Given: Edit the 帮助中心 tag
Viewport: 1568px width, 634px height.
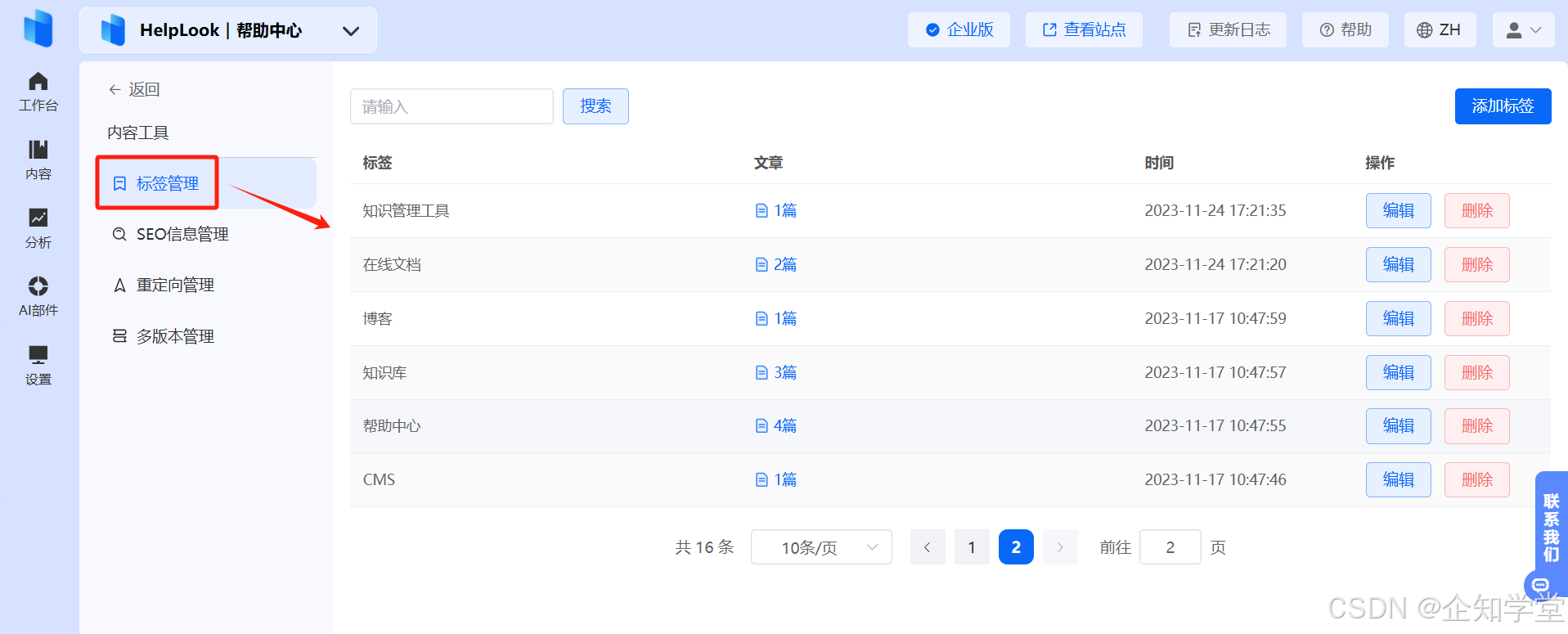Looking at the screenshot, I should point(1398,426).
